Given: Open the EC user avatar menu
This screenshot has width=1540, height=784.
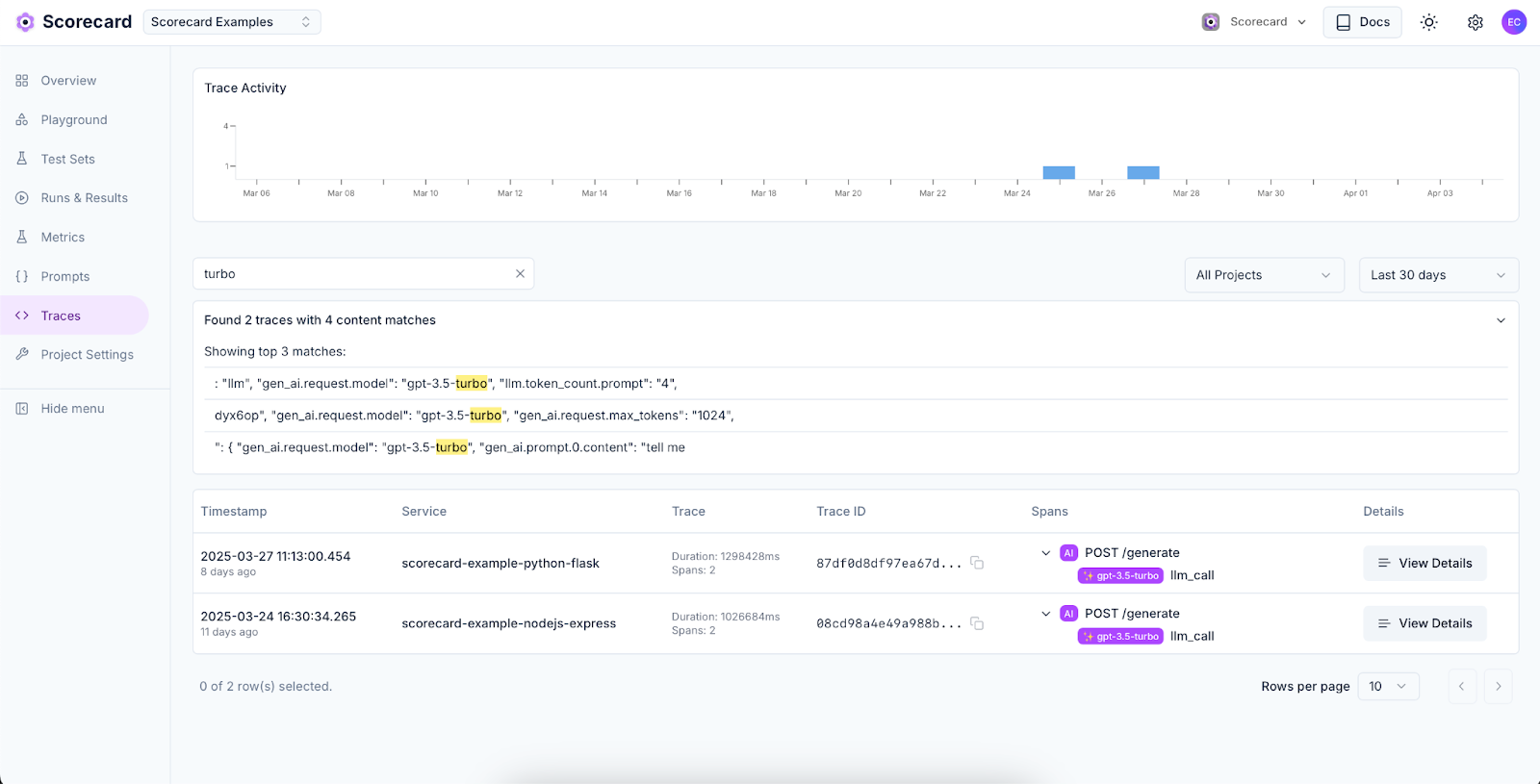Looking at the screenshot, I should (1514, 22).
